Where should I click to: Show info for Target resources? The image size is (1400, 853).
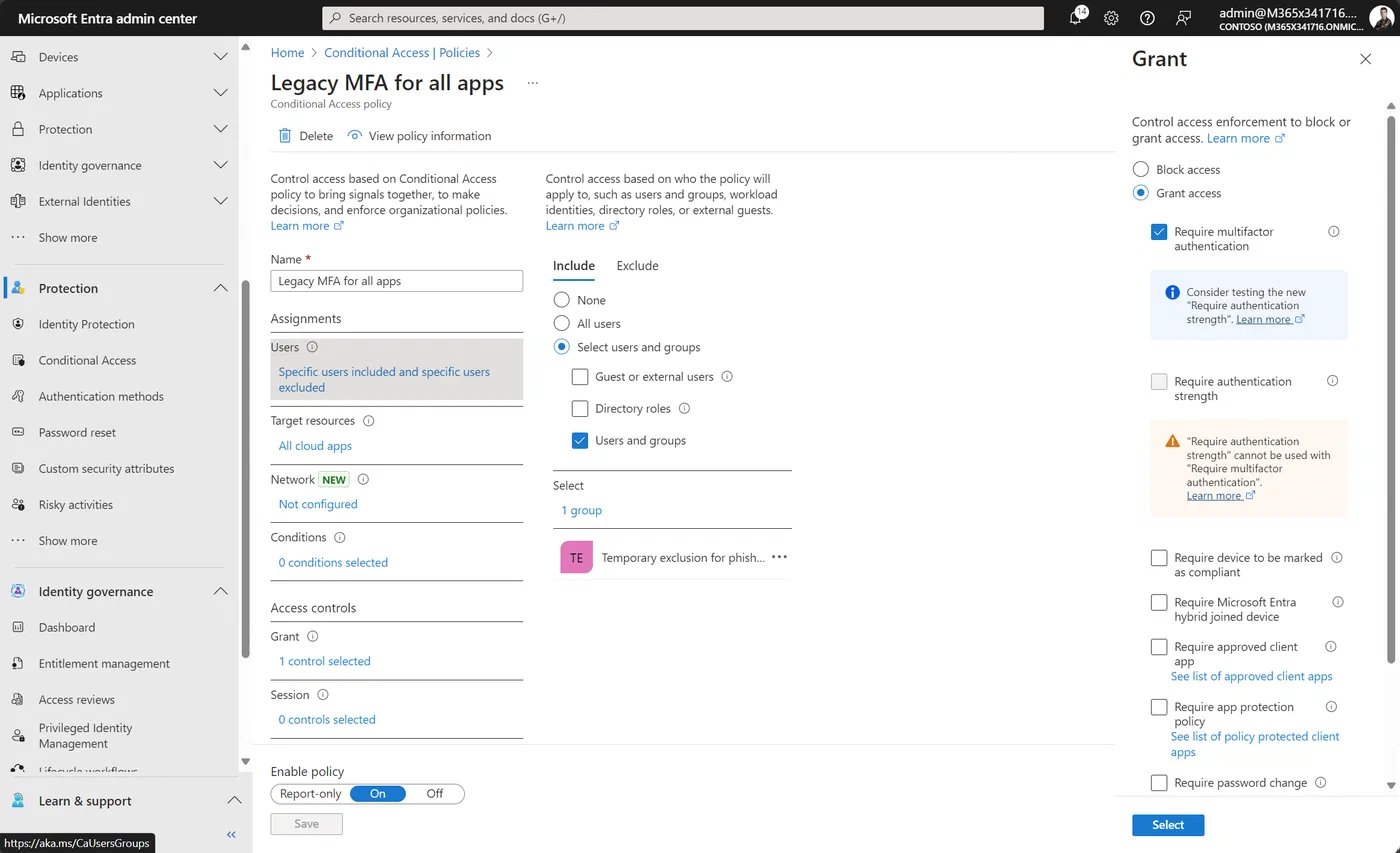click(368, 421)
